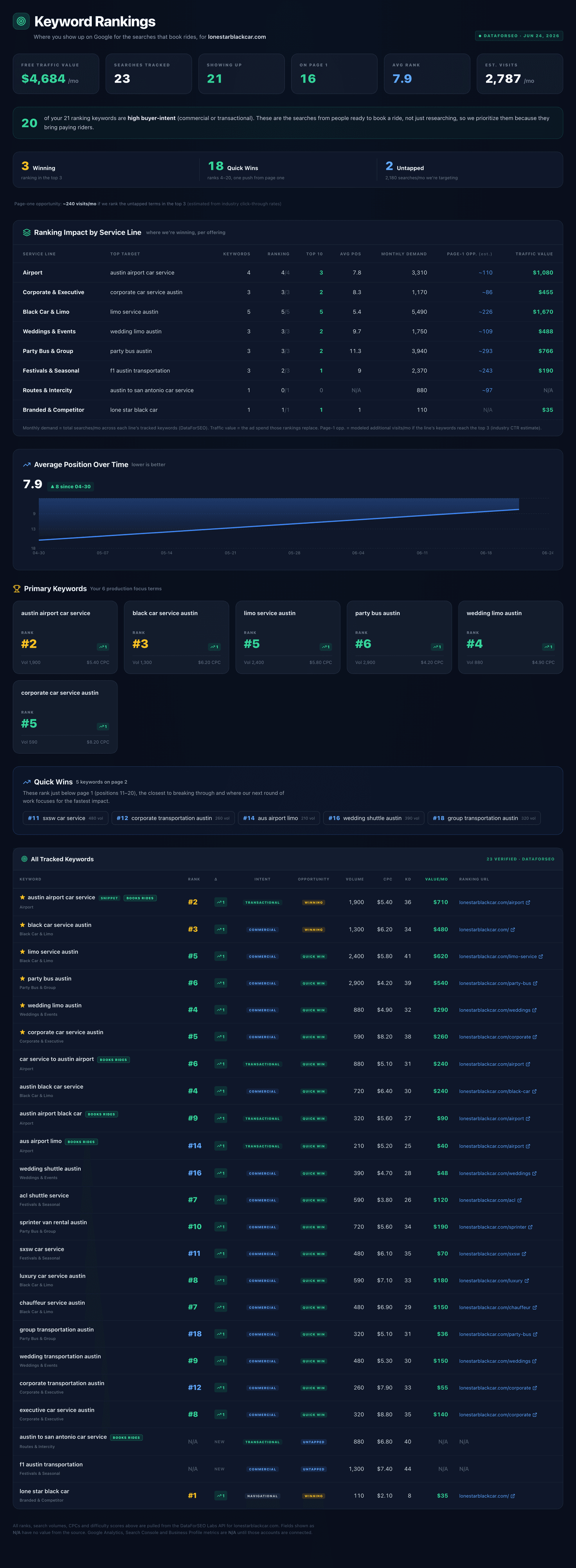Click the lonestarblackcar.com domain in the header subtitle
The height and width of the screenshot is (1568, 576).
(x=237, y=37)
